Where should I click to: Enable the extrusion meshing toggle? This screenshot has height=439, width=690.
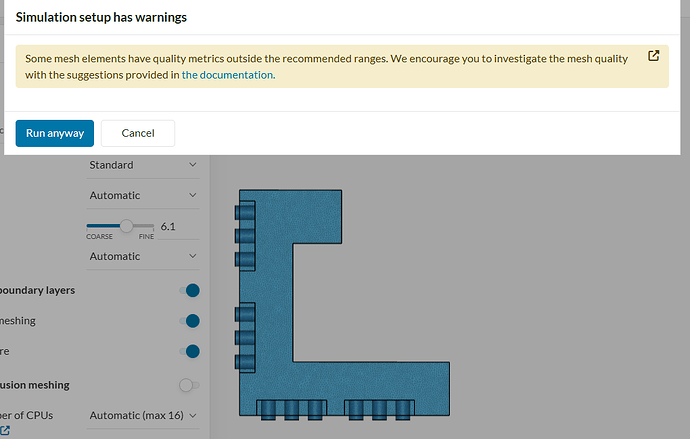(189, 385)
